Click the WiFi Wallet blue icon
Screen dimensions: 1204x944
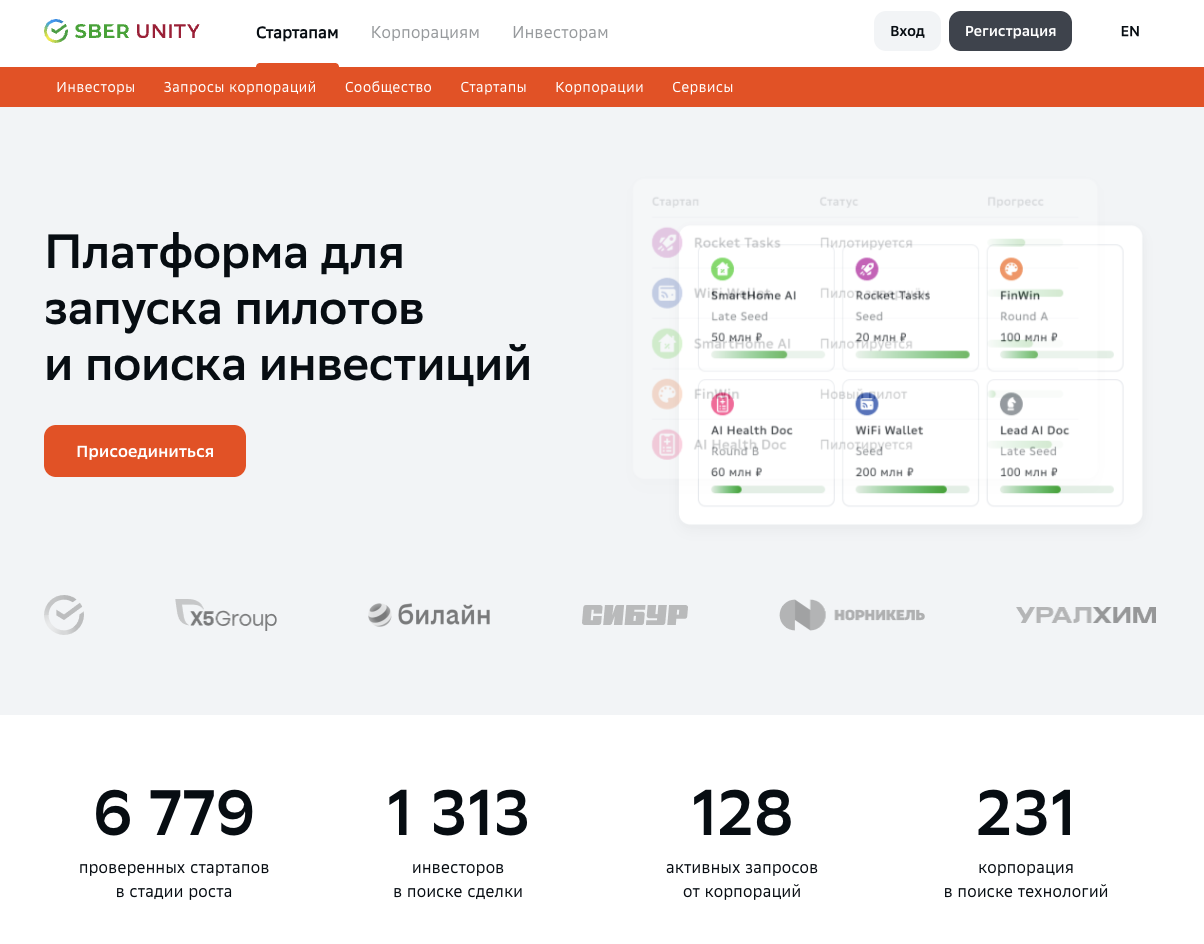pyautogui.click(x=866, y=404)
